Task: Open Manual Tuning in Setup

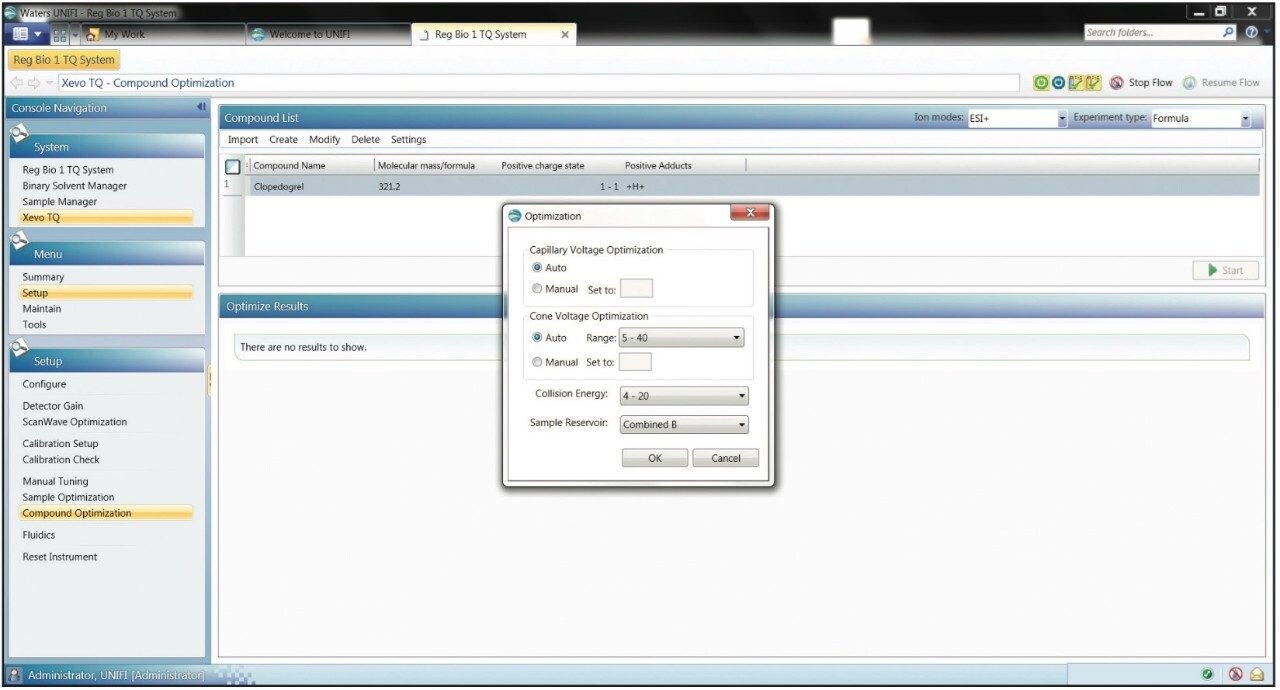Action: pos(56,481)
